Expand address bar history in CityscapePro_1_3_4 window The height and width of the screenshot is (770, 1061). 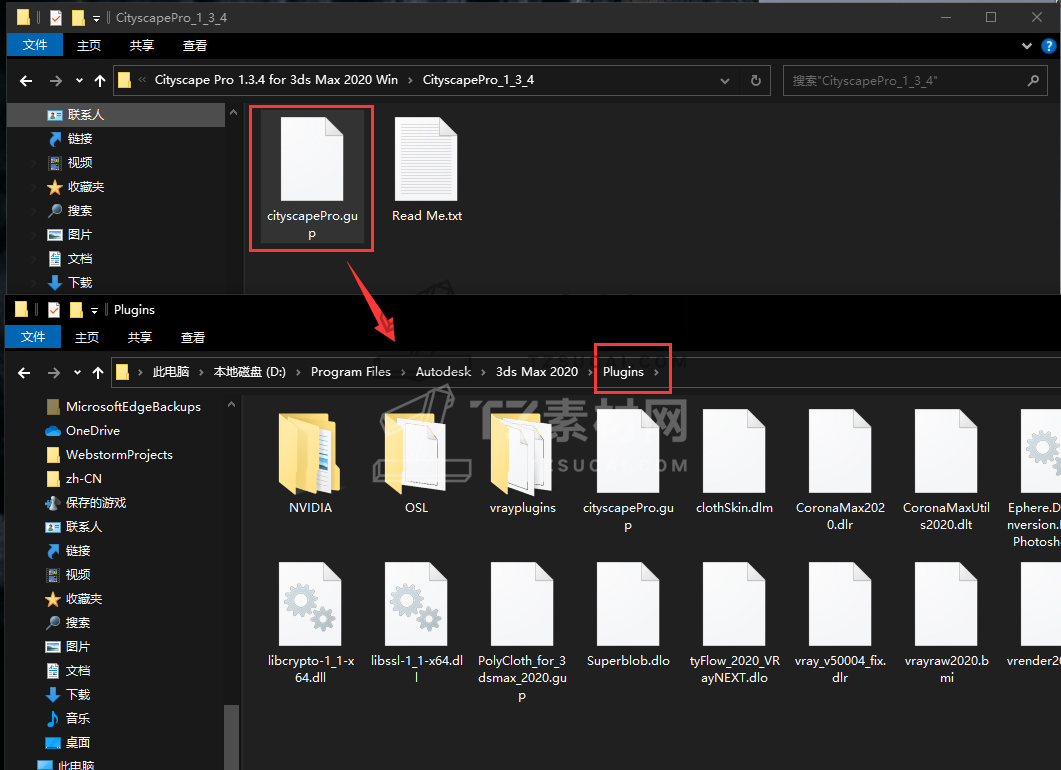pos(725,81)
